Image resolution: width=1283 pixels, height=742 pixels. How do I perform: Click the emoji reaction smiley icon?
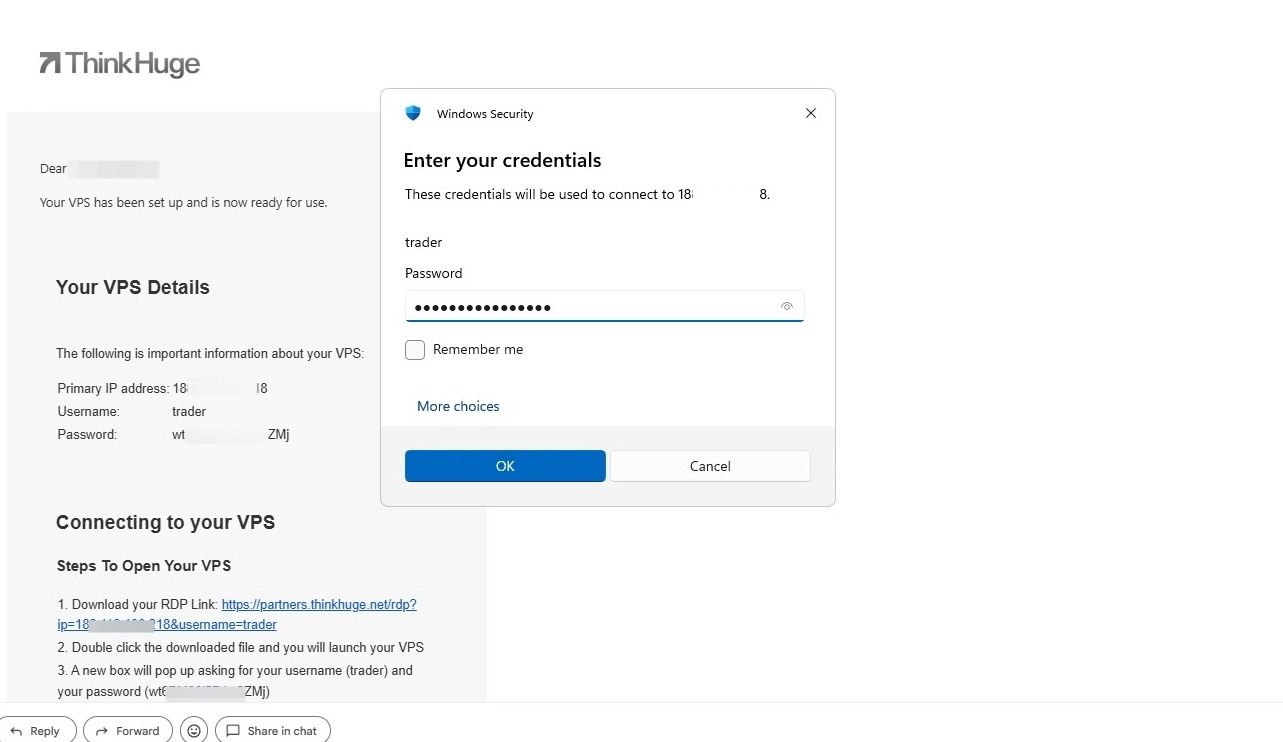tap(194, 731)
